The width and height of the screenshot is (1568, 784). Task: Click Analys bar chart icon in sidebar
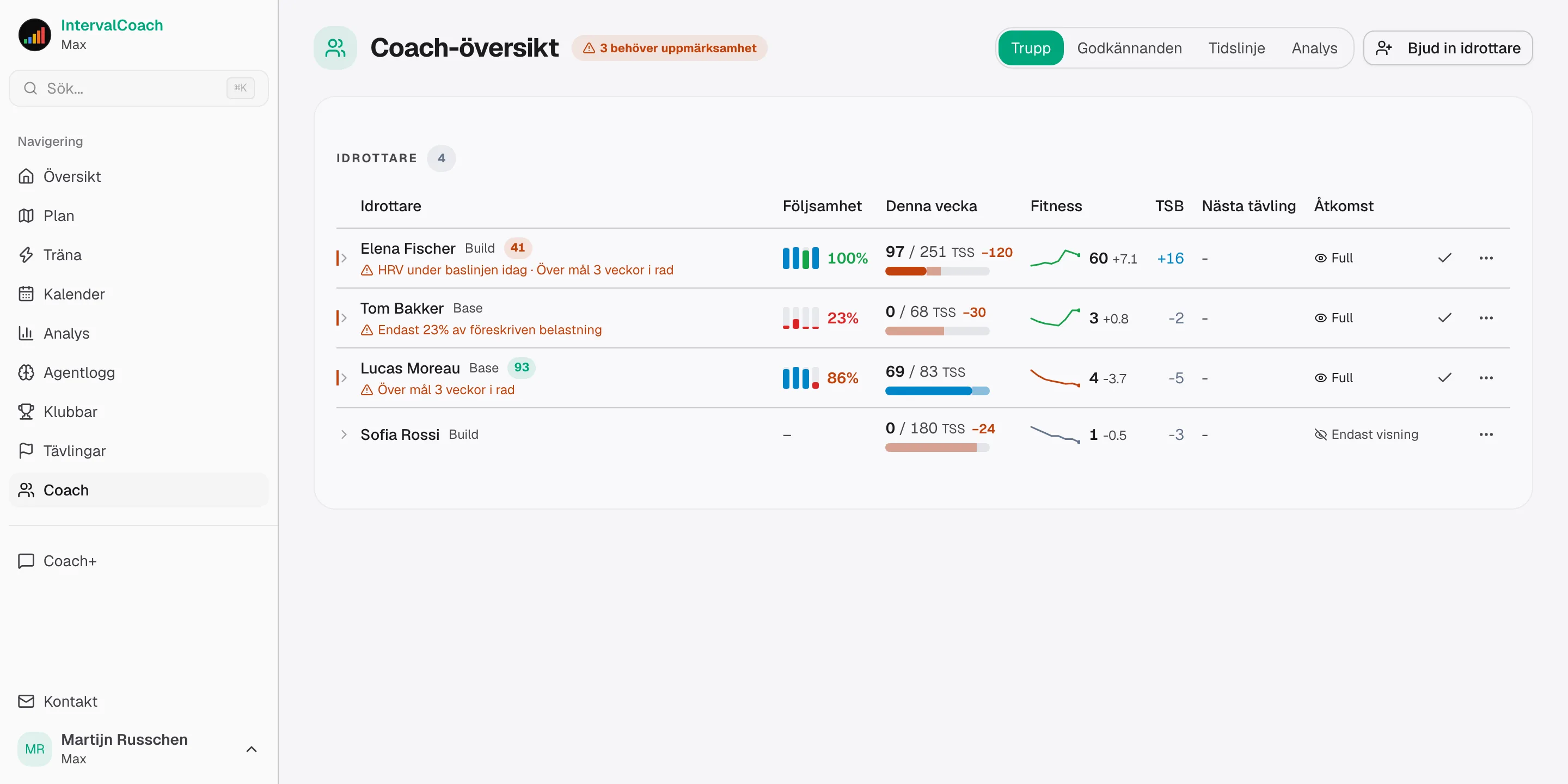[26, 334]
